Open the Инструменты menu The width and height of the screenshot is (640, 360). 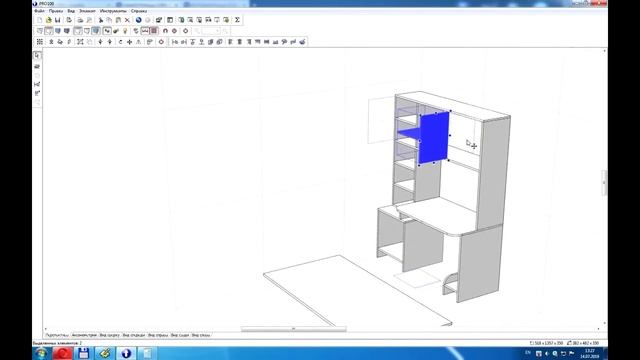(113, 11)
